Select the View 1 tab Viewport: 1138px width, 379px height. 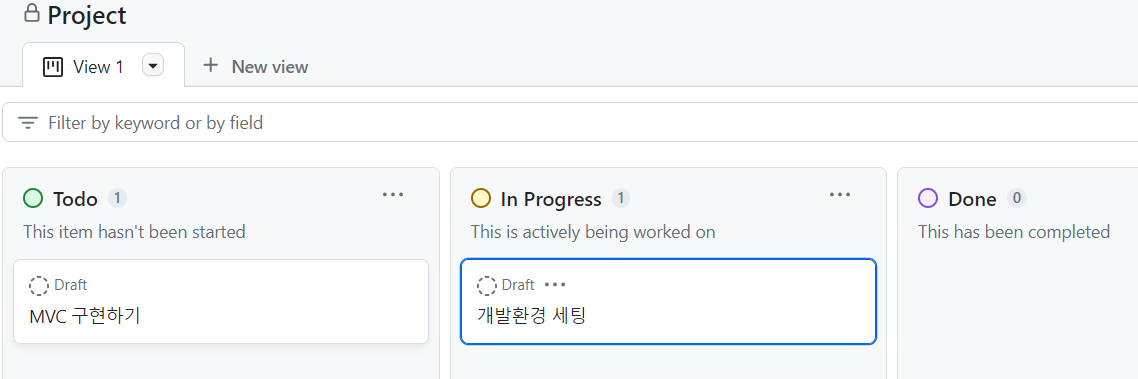pos(103,65)
